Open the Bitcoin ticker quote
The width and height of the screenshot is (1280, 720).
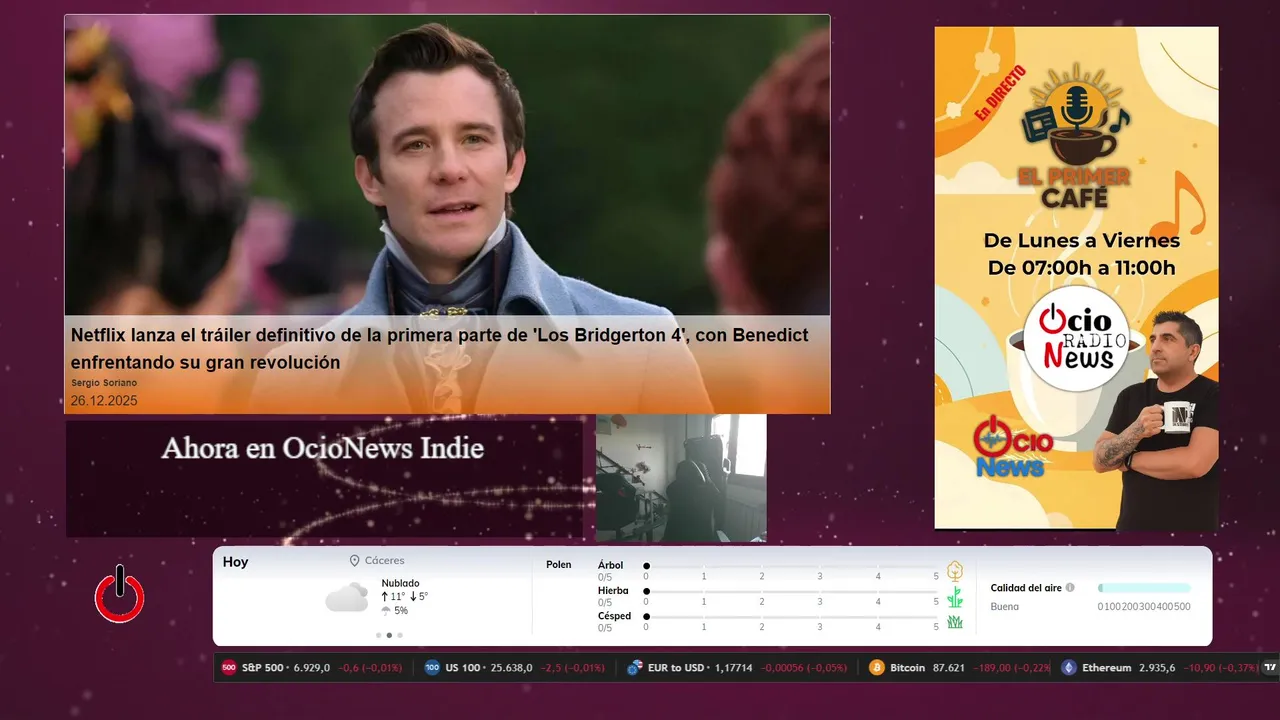point(960,667)
